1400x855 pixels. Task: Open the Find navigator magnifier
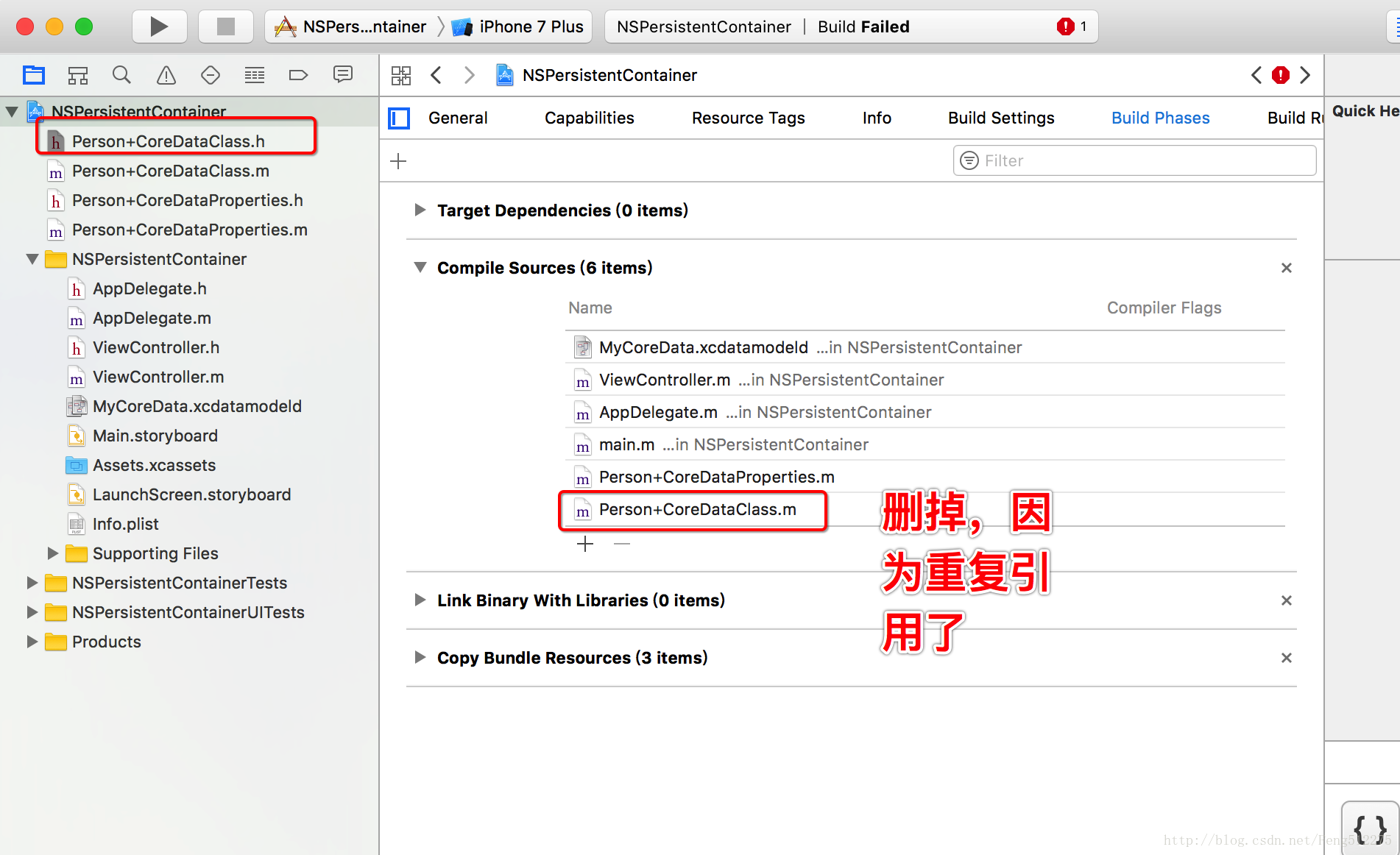[121, 75]
